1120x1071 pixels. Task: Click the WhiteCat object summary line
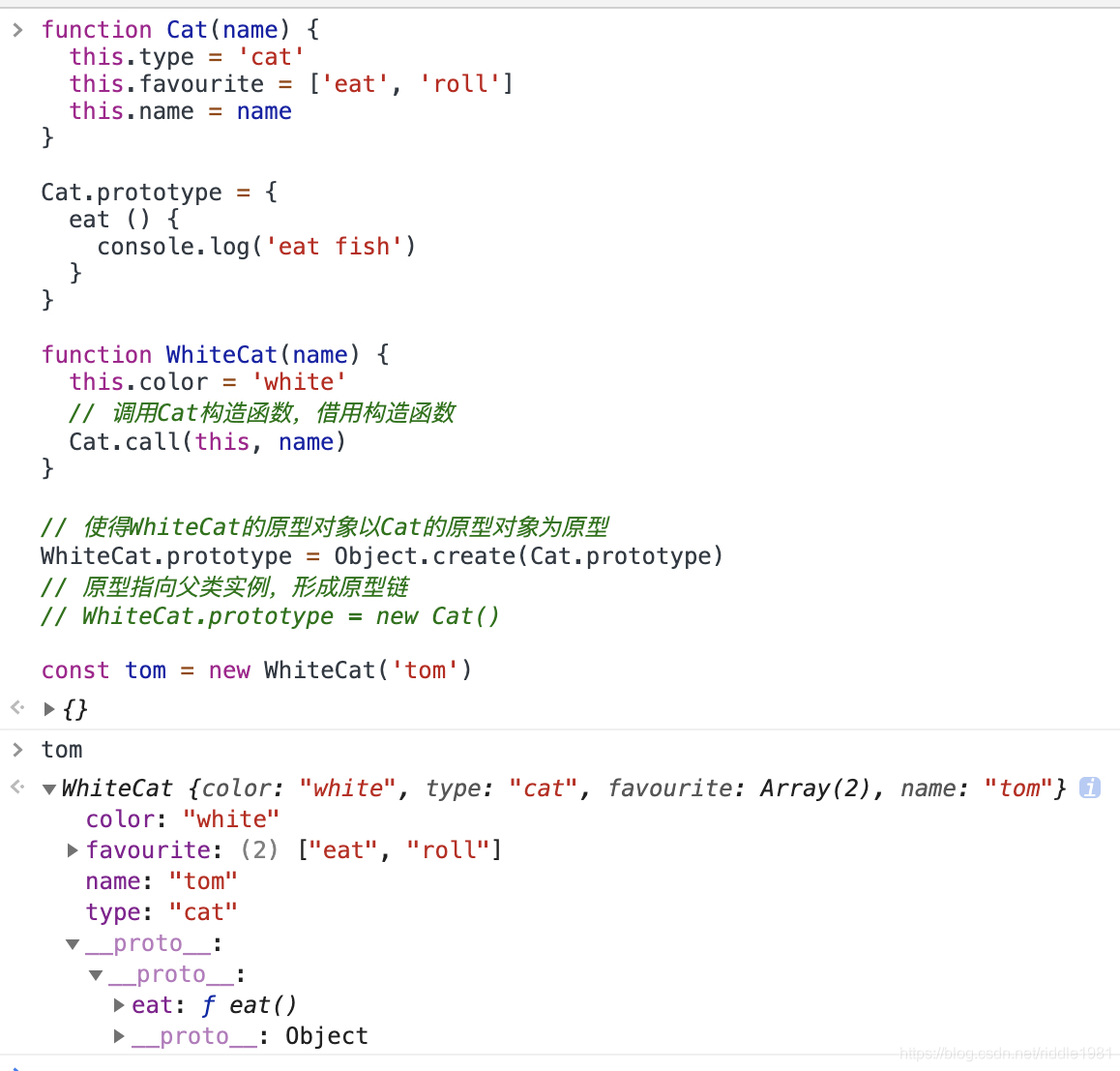pyautogui.click(x=564, y=788)
